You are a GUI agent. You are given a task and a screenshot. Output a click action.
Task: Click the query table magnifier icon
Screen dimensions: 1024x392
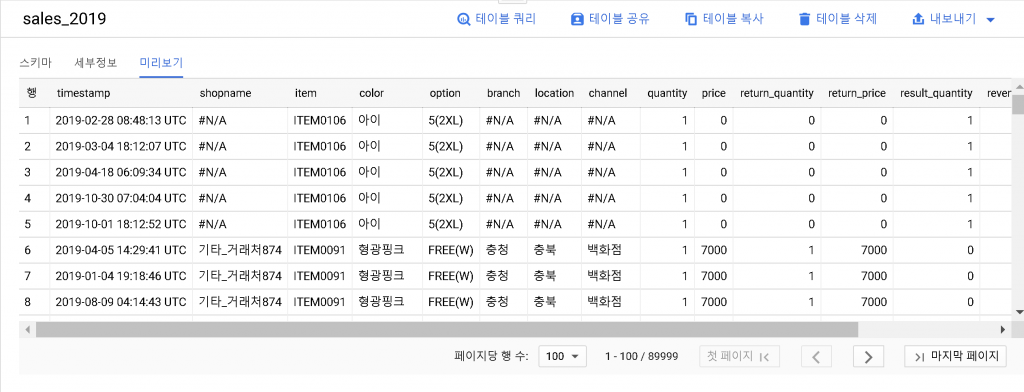[464, 19]
